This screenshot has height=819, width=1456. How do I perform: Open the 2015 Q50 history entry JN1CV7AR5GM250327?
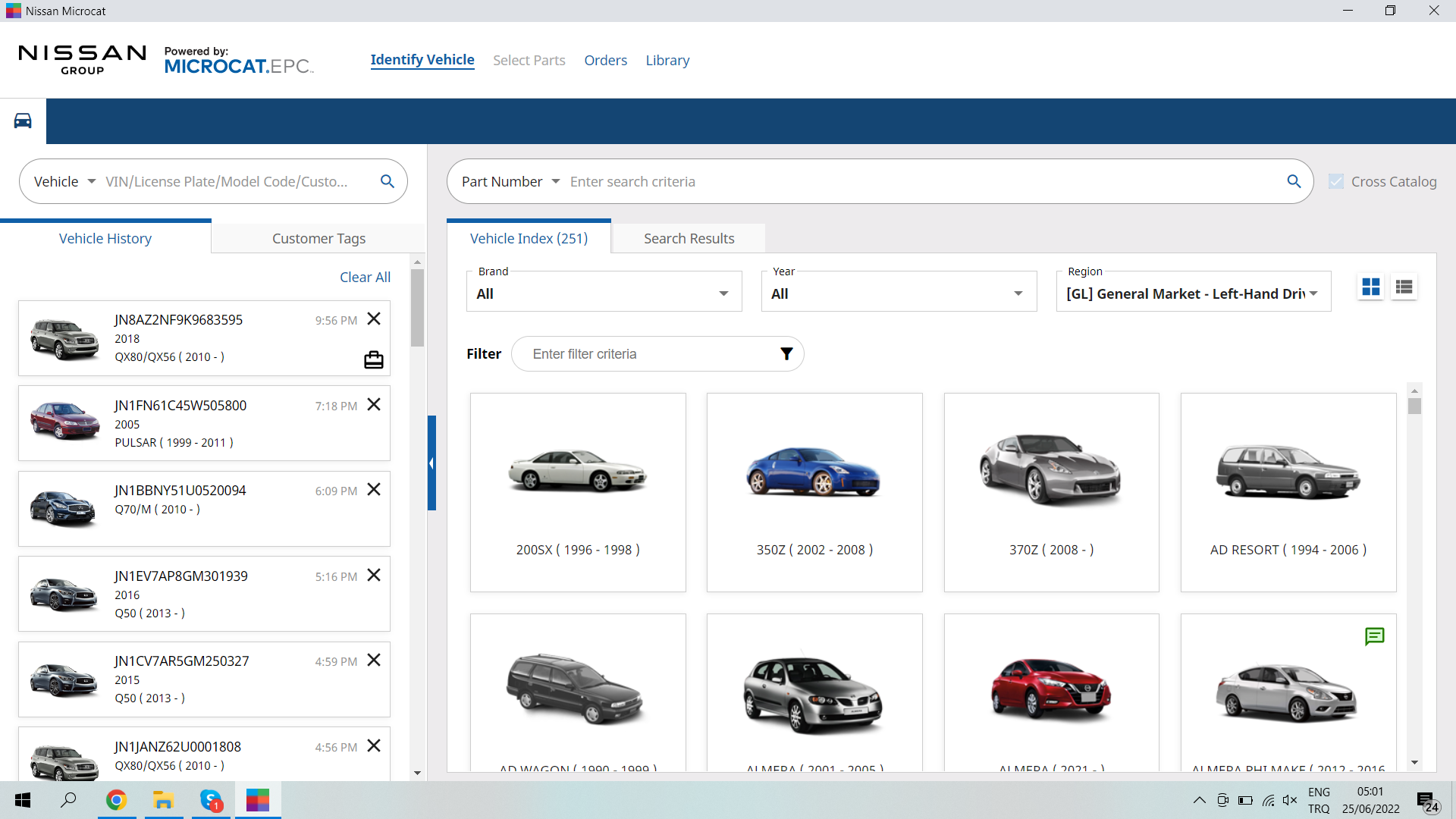point(204,679)
